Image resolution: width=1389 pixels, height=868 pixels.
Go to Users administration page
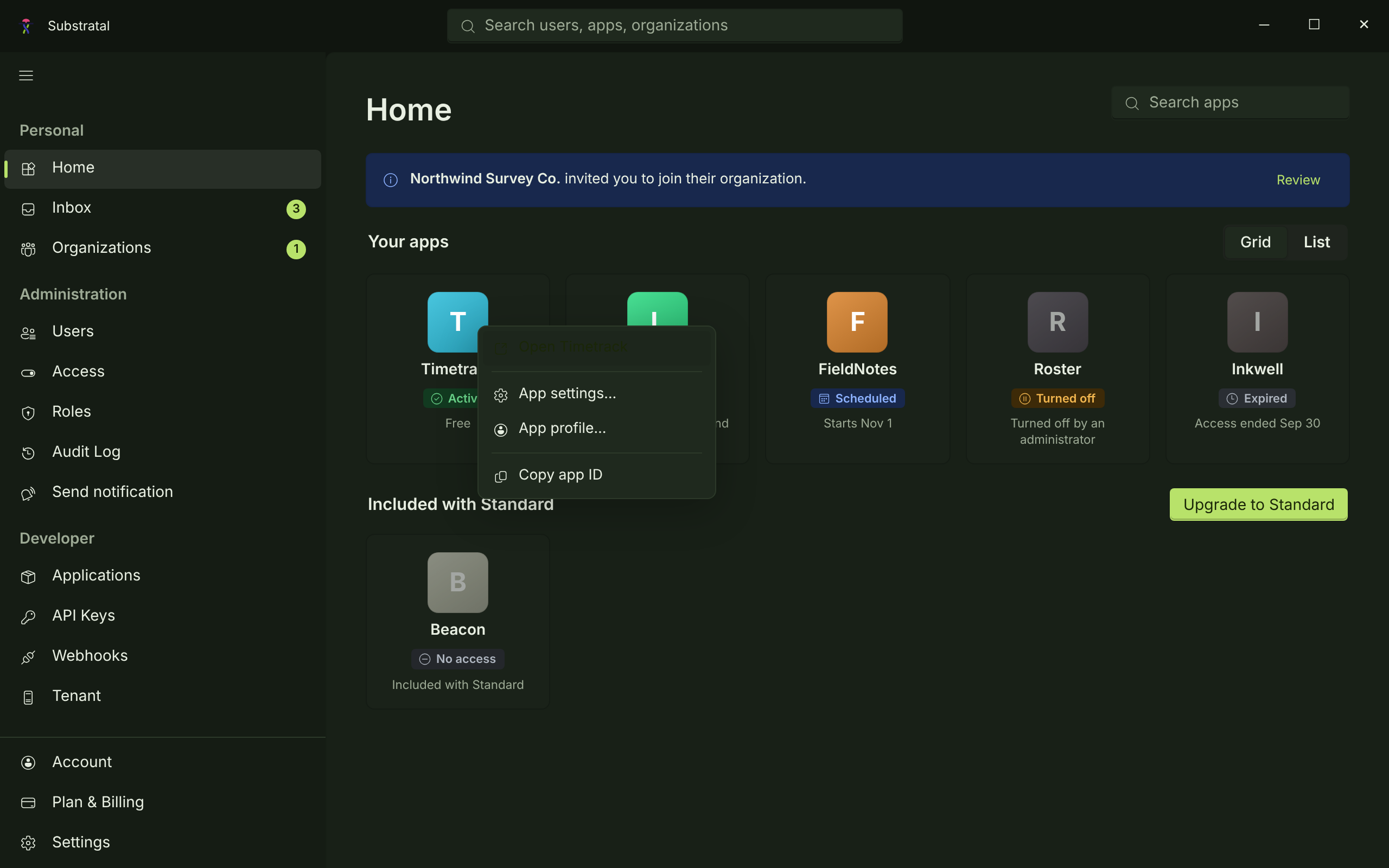[x=162, y=332]
